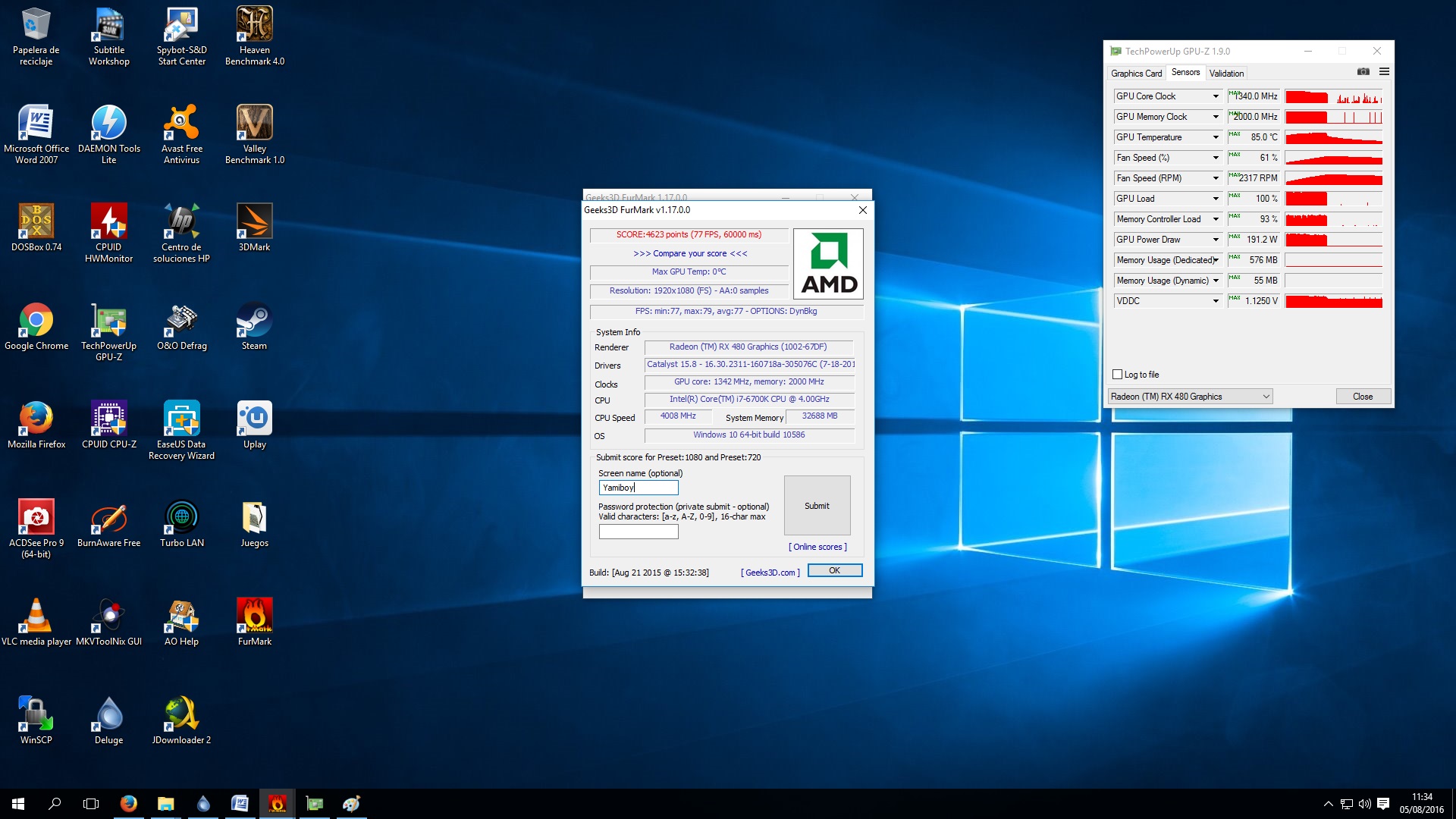Screen dimensions: 1456x819
Task: Expand Fan Speed (%) sensor dropdown
Action: [x=1216, y=158]
